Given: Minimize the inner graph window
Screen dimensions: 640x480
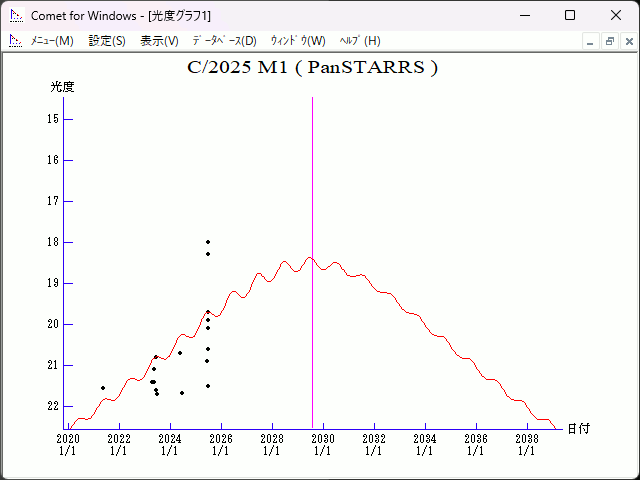Looking at the screenshot, I should coord(591,41).
